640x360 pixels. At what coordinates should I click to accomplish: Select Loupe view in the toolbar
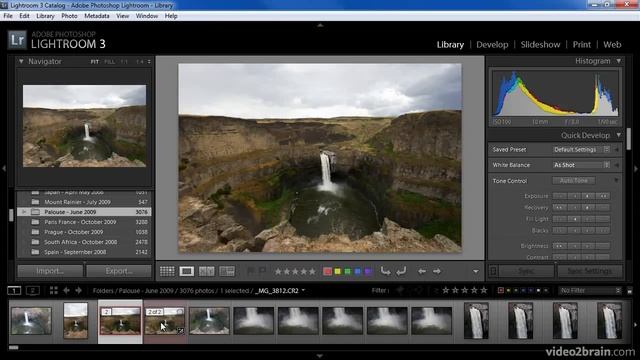[187, 271]
